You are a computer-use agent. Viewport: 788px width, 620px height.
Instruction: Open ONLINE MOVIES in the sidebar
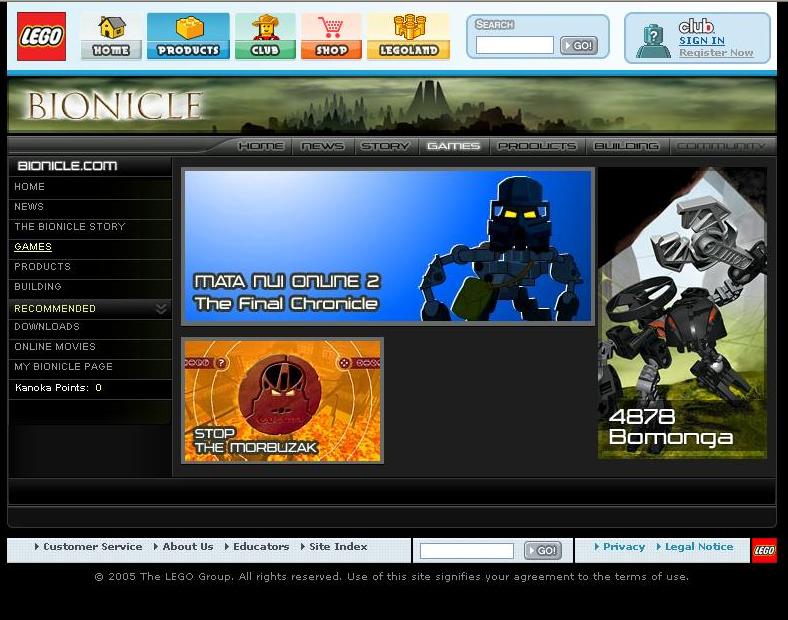click(x=90, y=347)
